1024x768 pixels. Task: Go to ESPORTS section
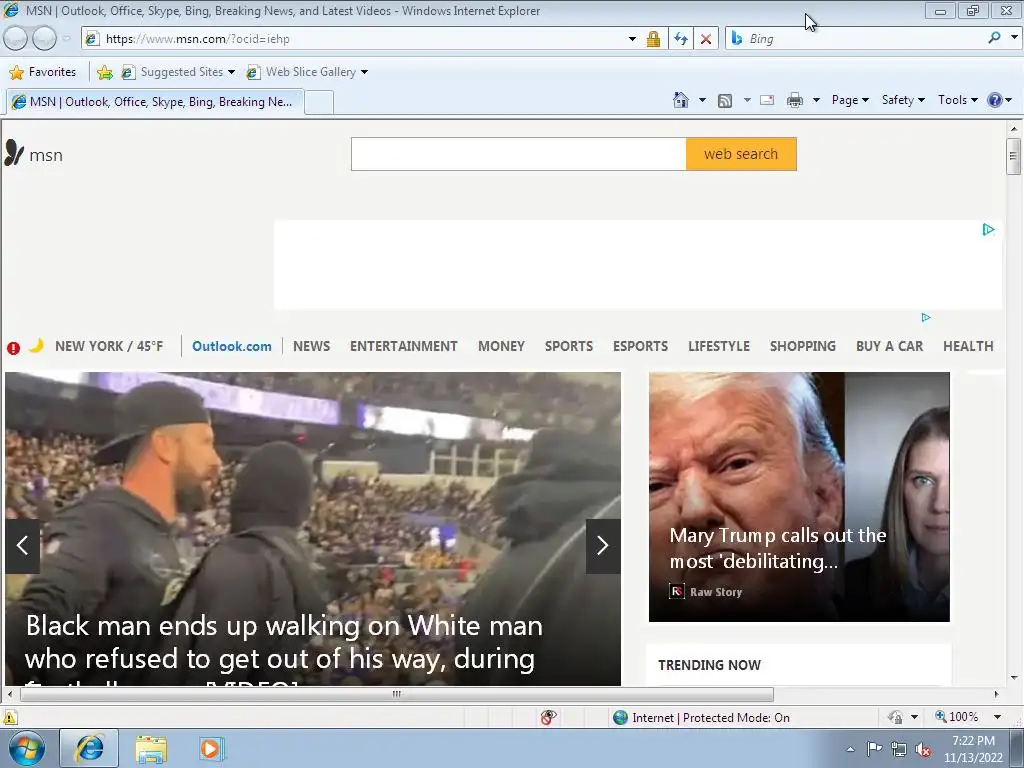(x=641, y=346)
